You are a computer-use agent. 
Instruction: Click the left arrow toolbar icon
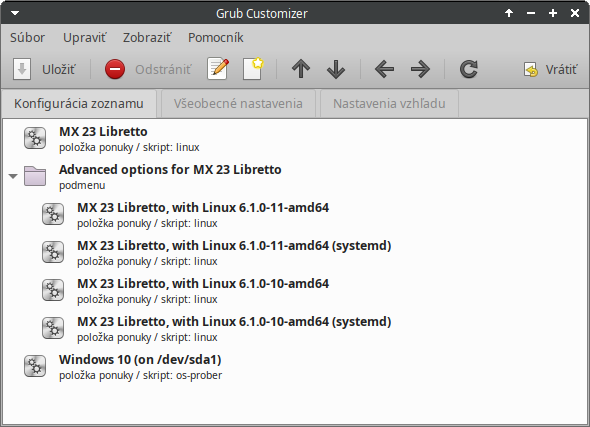[384, 69]
